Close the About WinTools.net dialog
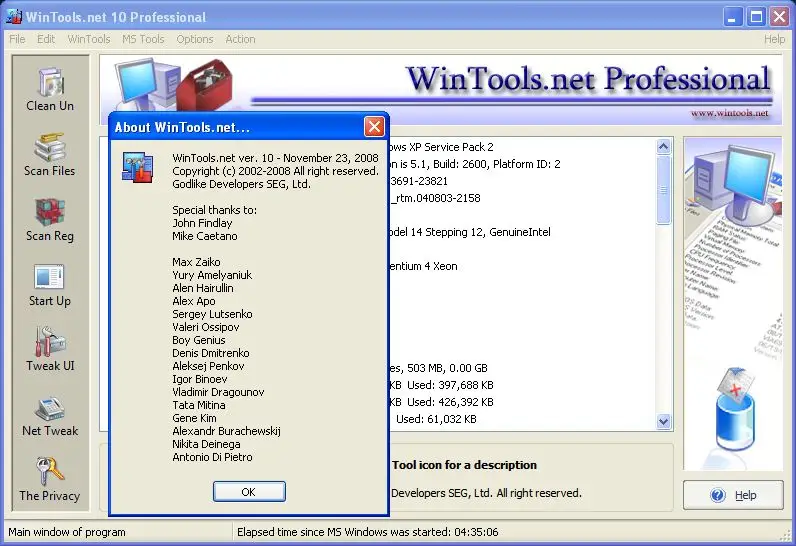This screenshot has width=796, height=546. (374, 127)
